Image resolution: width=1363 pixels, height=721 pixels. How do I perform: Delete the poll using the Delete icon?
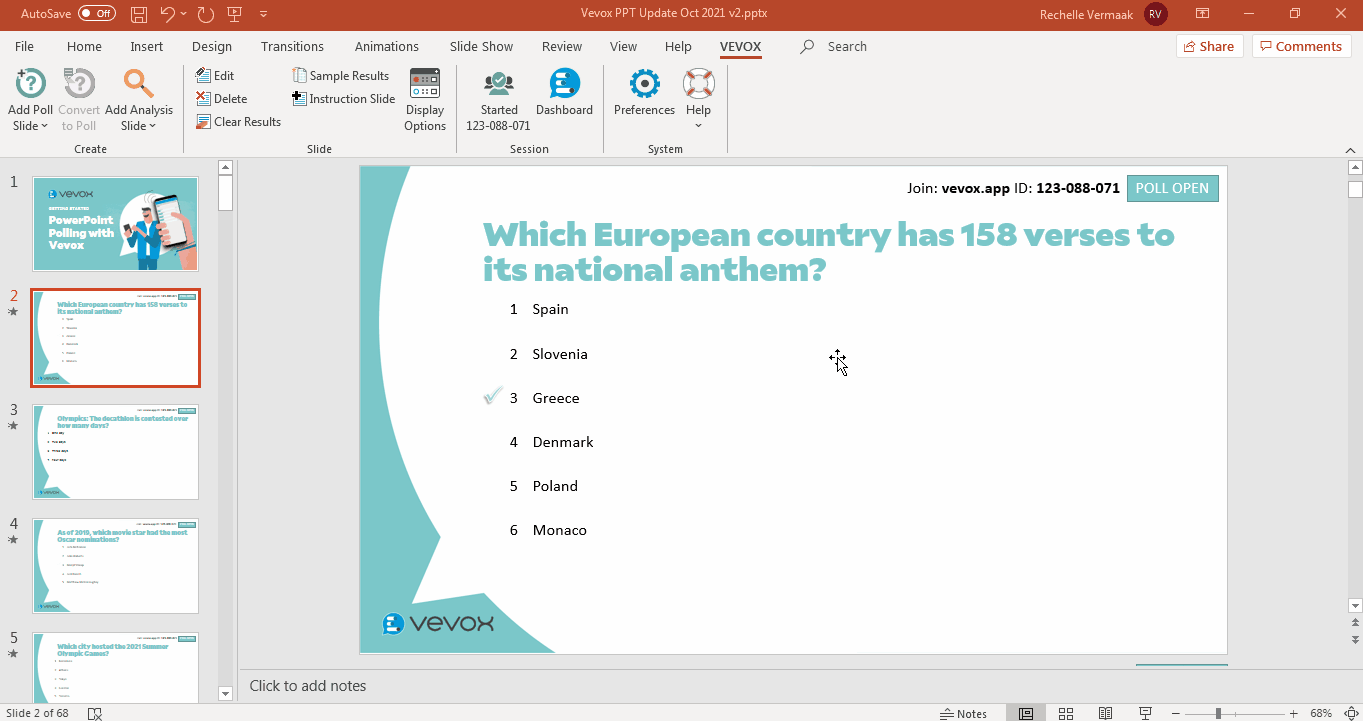click(222, 99)
